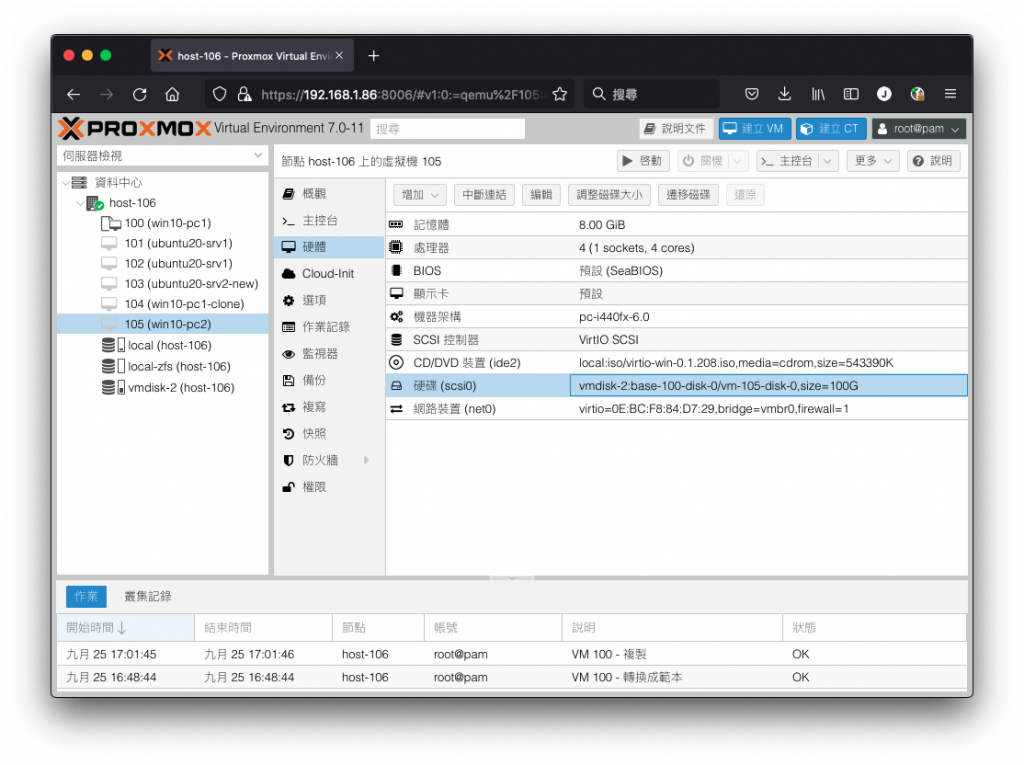Click the host-106 node server icon
Viewport: 1024px width, 765px height.
(95, 203)
